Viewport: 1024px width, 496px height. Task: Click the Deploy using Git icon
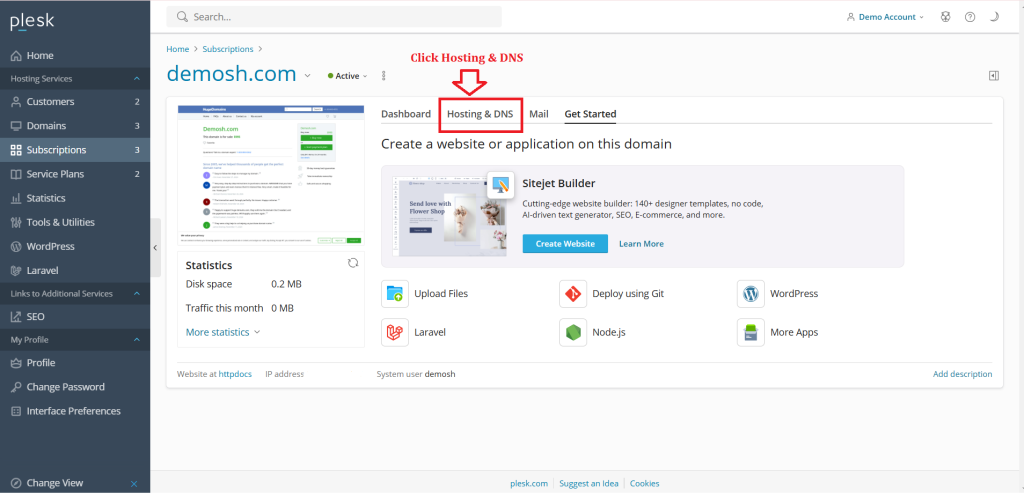(573, 294)
